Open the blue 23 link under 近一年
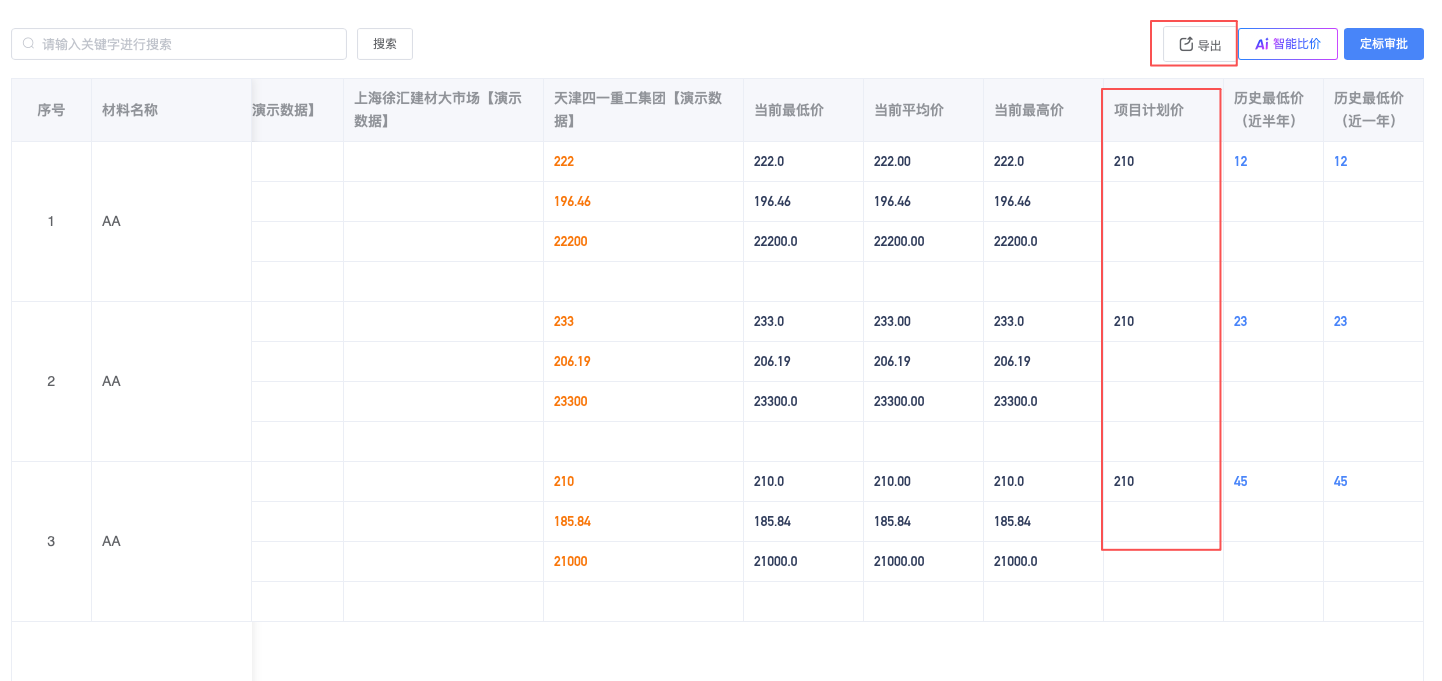The image size is (1442, 681). point(1340,321)
